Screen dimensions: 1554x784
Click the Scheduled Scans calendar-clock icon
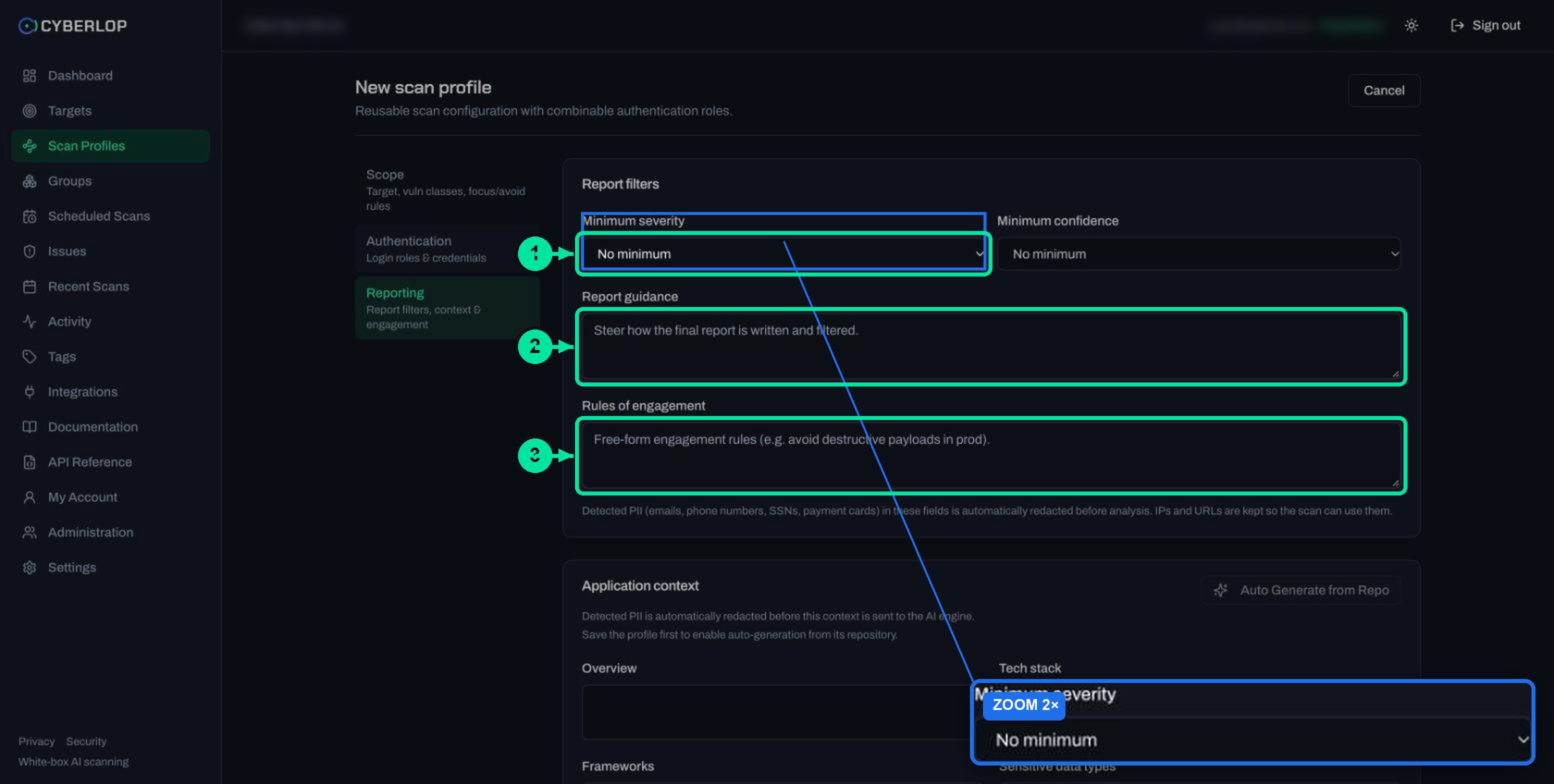click(29, 216)
